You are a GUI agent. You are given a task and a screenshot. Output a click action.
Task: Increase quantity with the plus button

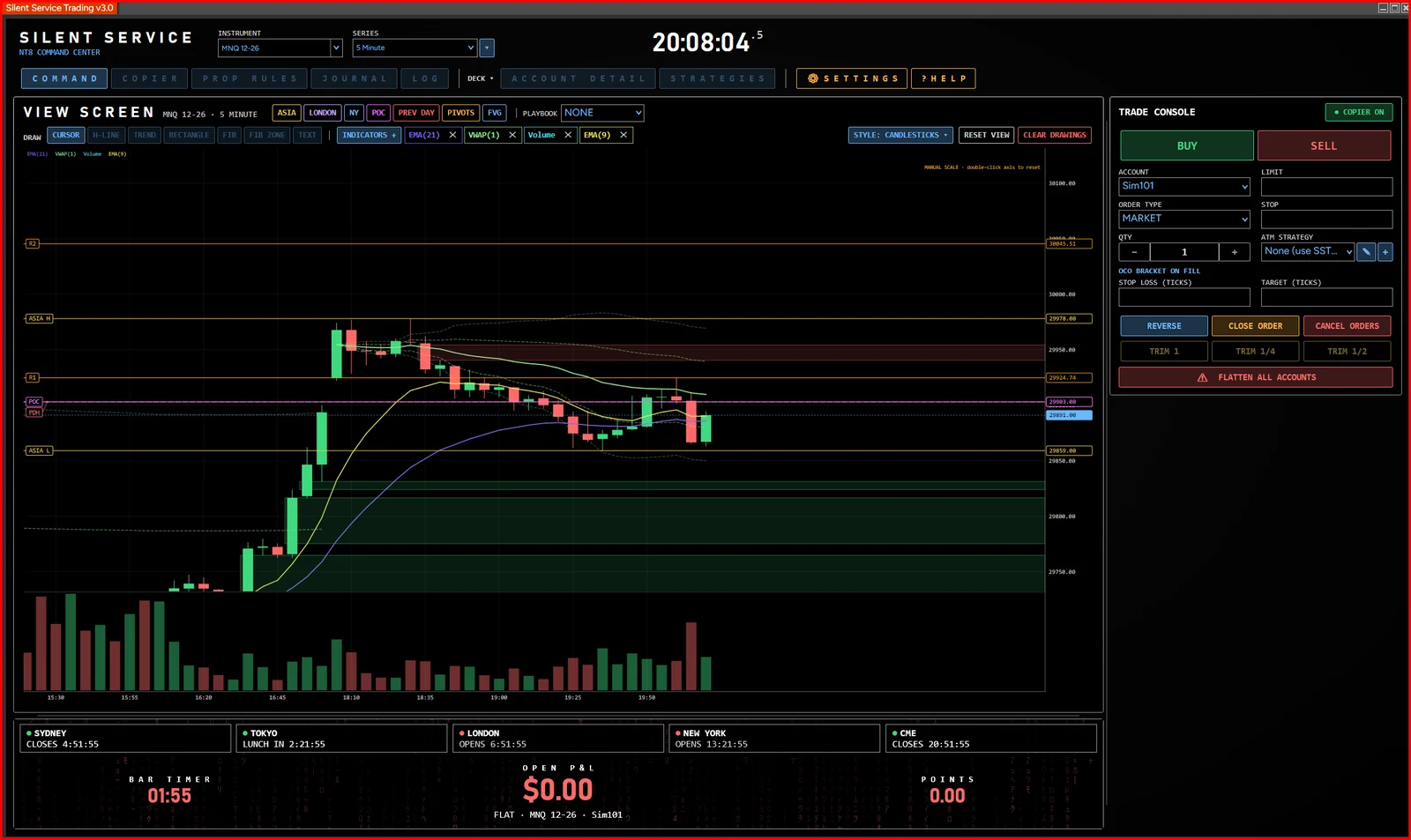(1235, 252)
